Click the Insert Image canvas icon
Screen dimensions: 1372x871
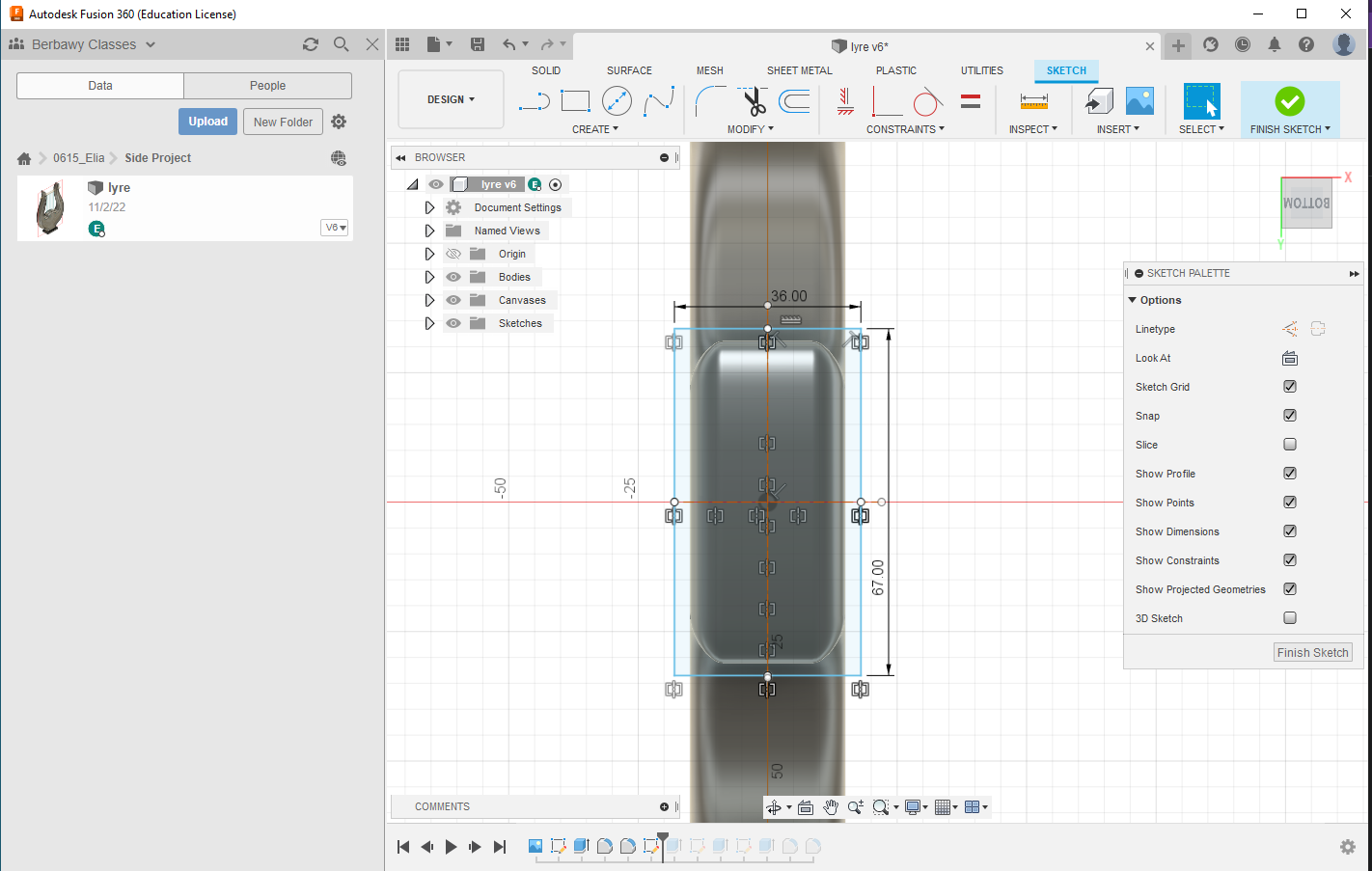click(1139, 100)
